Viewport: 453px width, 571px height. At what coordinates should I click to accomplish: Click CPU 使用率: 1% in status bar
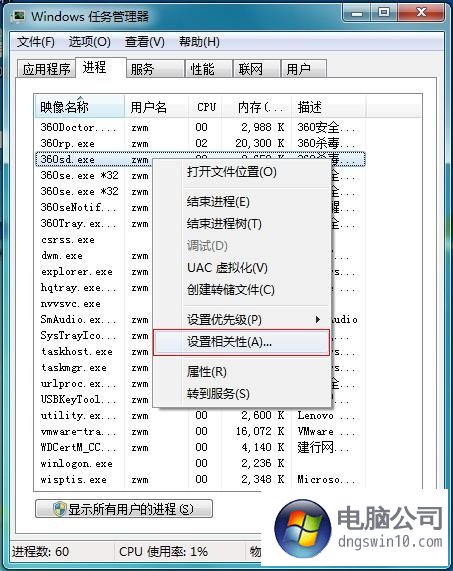163,552
